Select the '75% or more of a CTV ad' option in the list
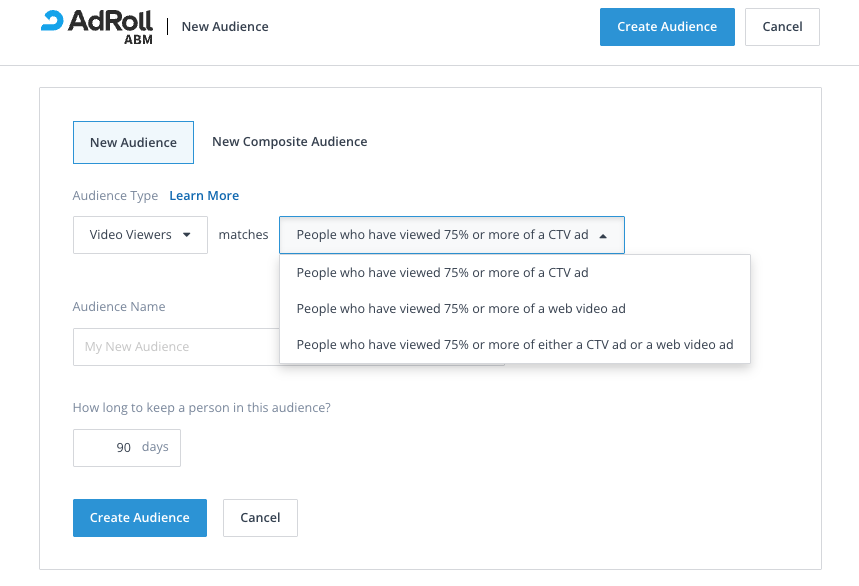This screenshot has width=859, height=586. pyautogui.click(x=442, y=272)
